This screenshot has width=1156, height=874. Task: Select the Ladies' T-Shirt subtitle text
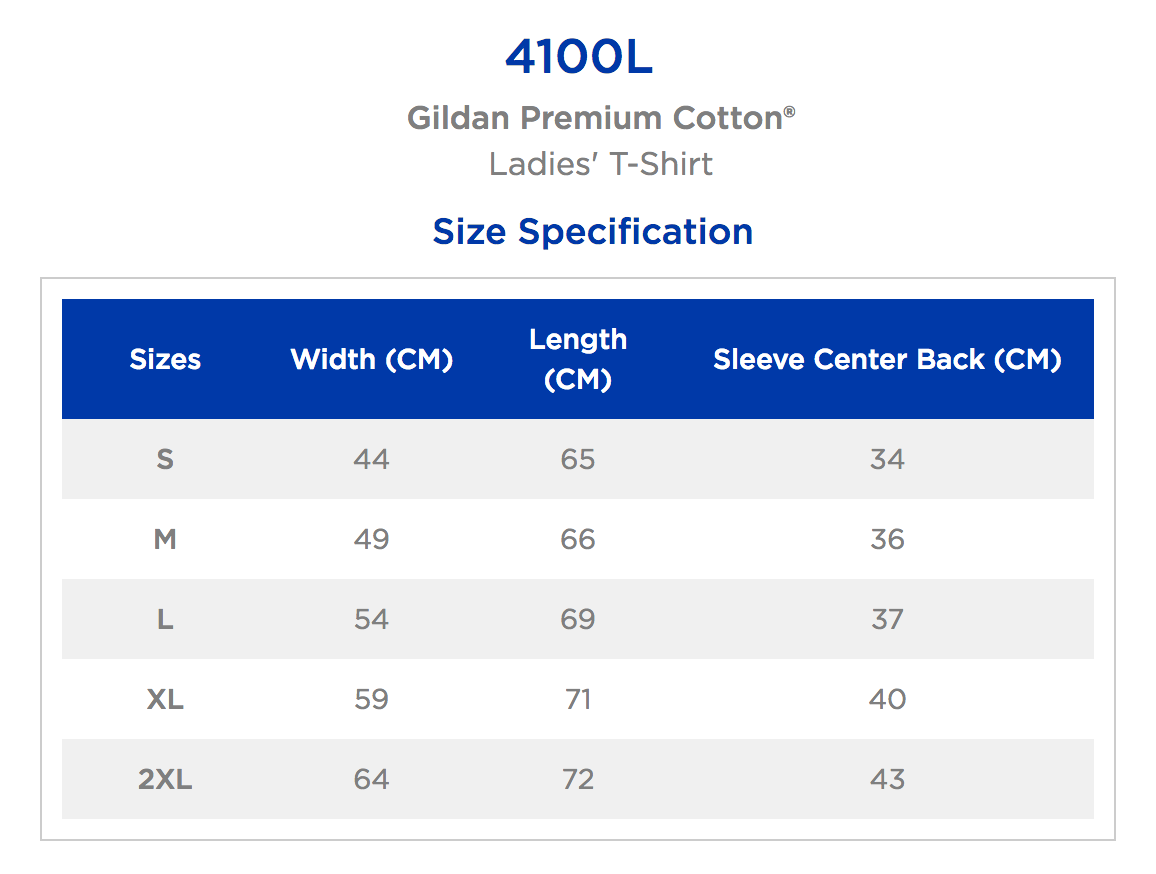click(x=600, y=164)
